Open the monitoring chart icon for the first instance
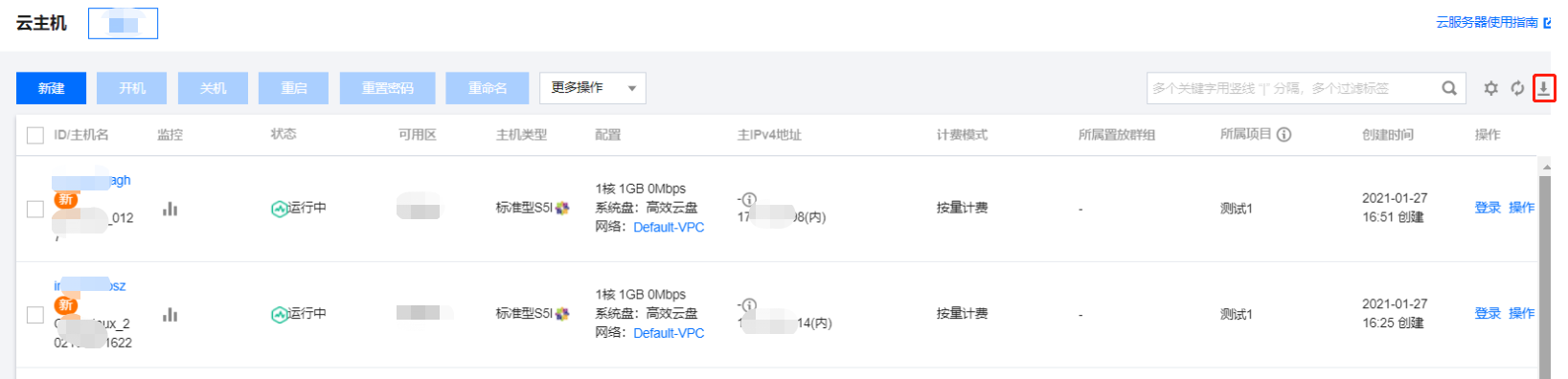 tap(170, 209)
